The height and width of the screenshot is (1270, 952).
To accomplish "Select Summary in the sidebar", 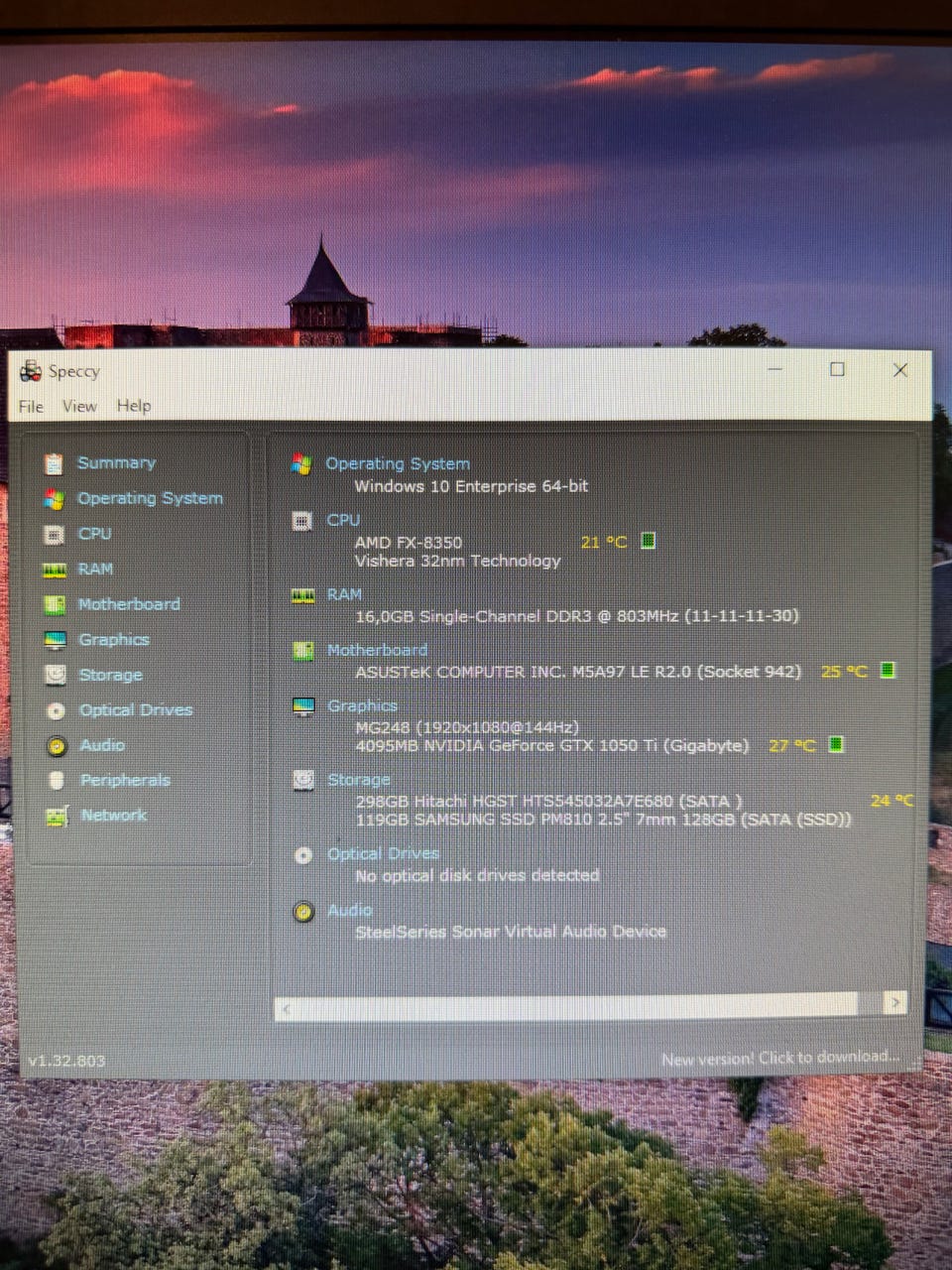I will point(116,462).
